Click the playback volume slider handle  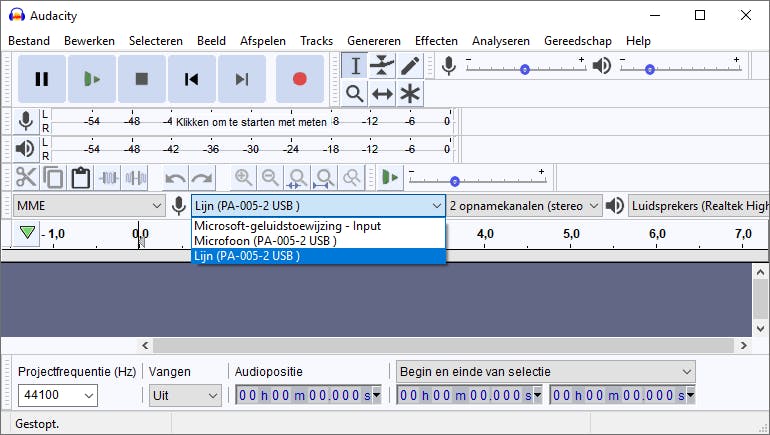click(x=650, y=70)
